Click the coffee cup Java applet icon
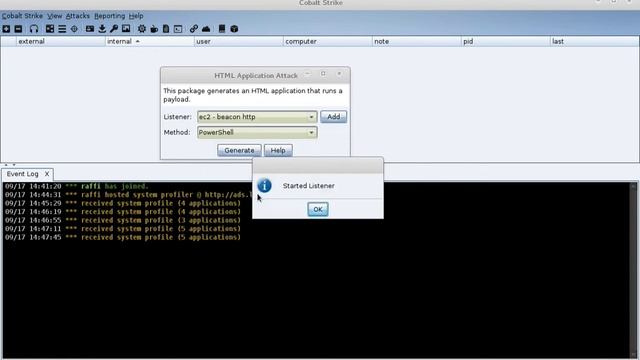This screenshot has height=360, width=640. [154, 29]
